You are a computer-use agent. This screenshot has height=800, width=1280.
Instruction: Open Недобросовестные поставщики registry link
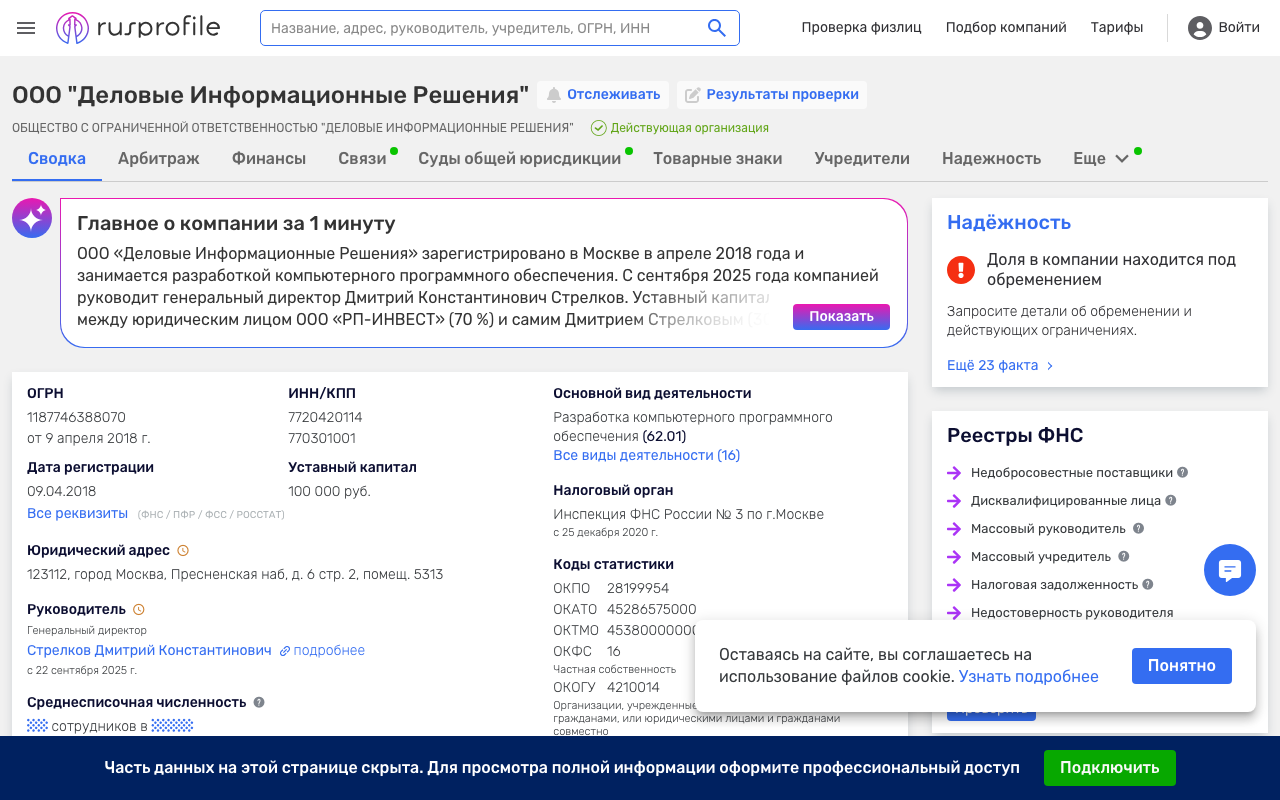pyautogui.click(x=1071, y=472)
